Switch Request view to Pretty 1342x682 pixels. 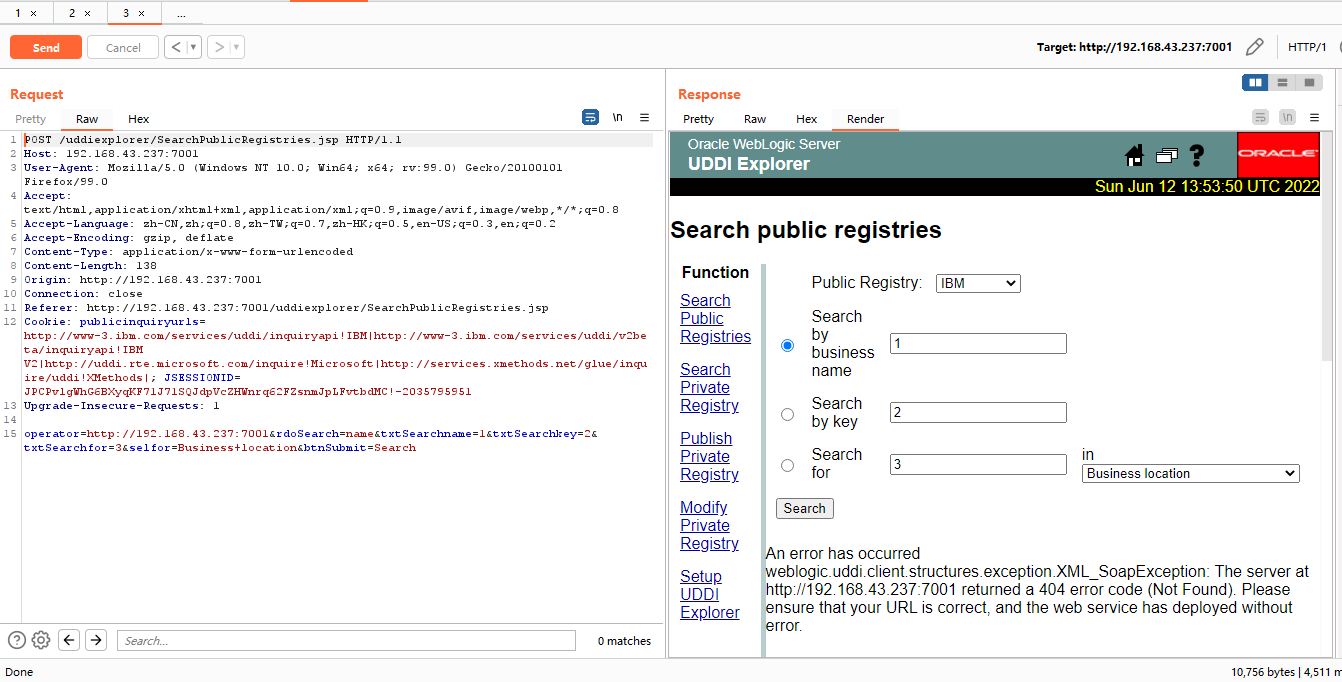[x=31, y=119]
